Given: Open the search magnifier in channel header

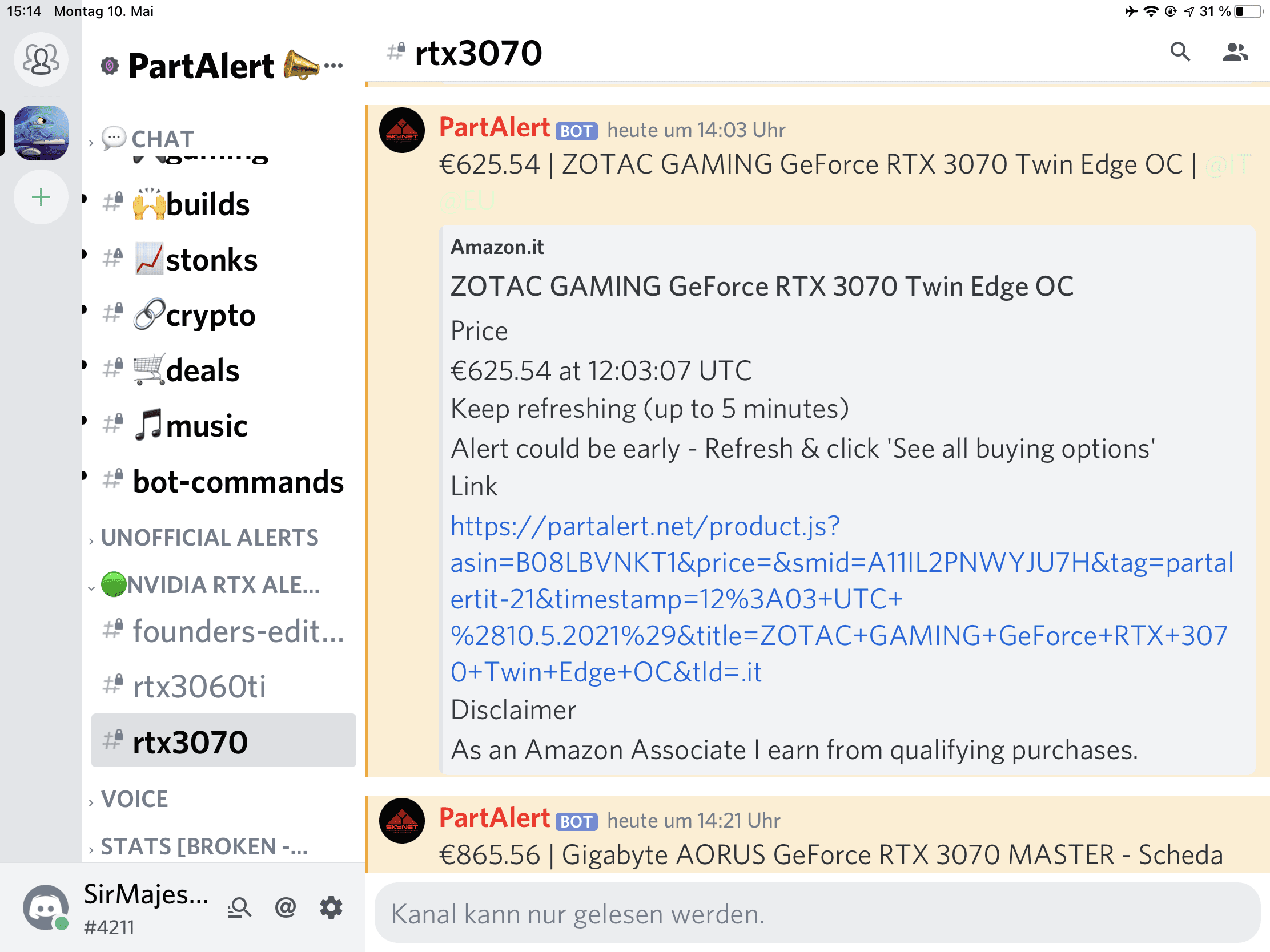Looking at the screenshot, I should point(1180,52).
